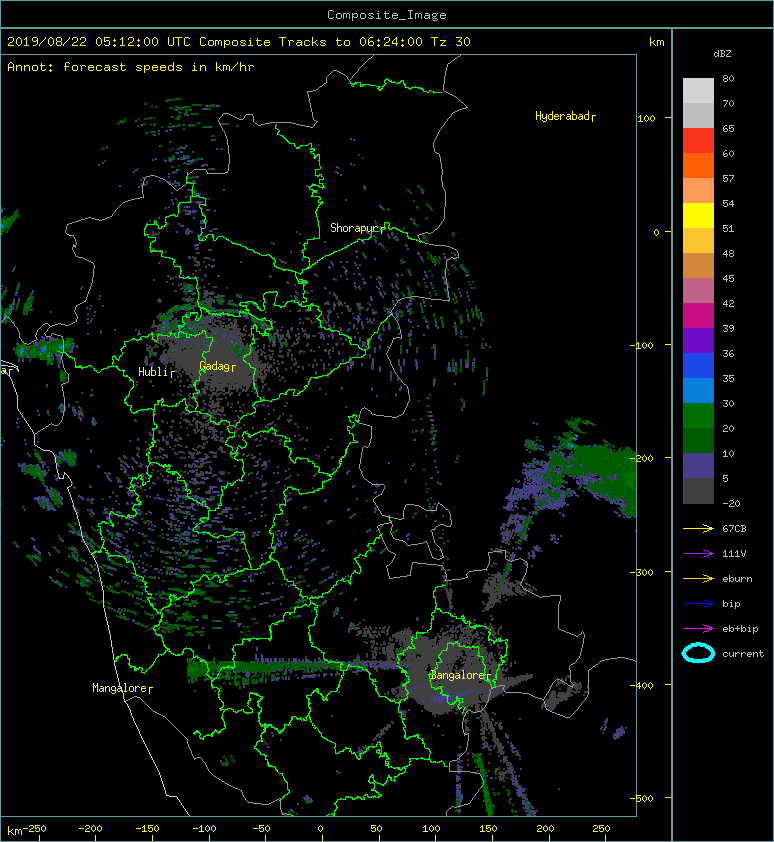The width and height of the screenshot is (774, 842).
Task: Click the -500 tick on vertical axis
Action: pos(642,799)
